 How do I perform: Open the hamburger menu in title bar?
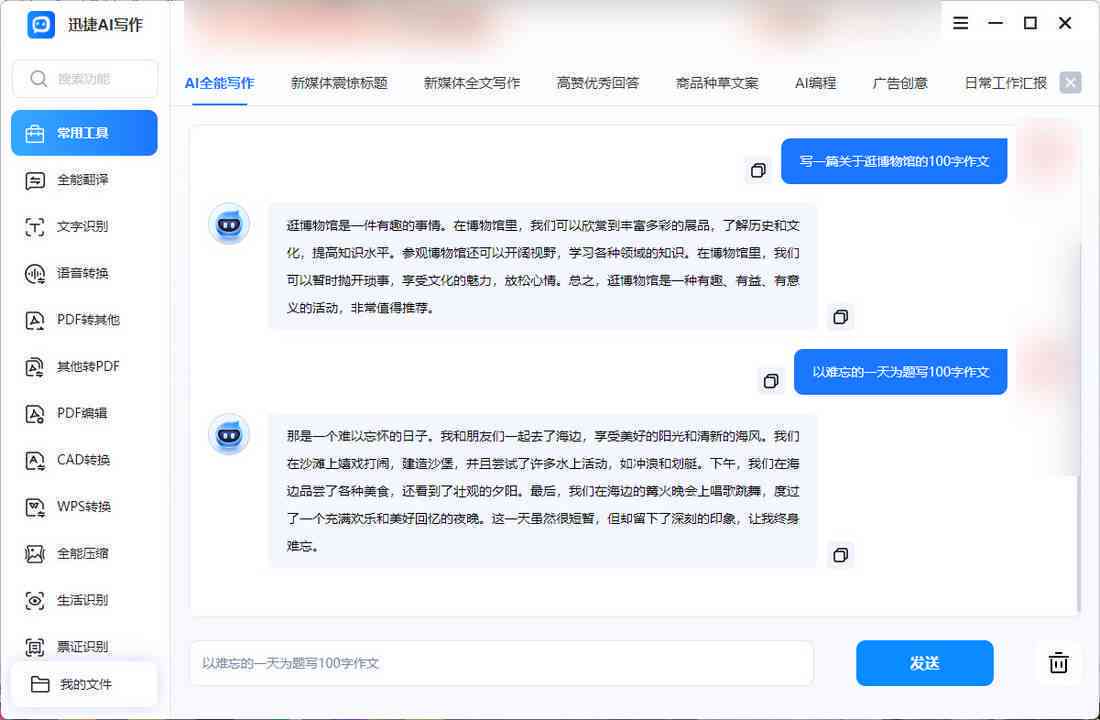point(960,23)
